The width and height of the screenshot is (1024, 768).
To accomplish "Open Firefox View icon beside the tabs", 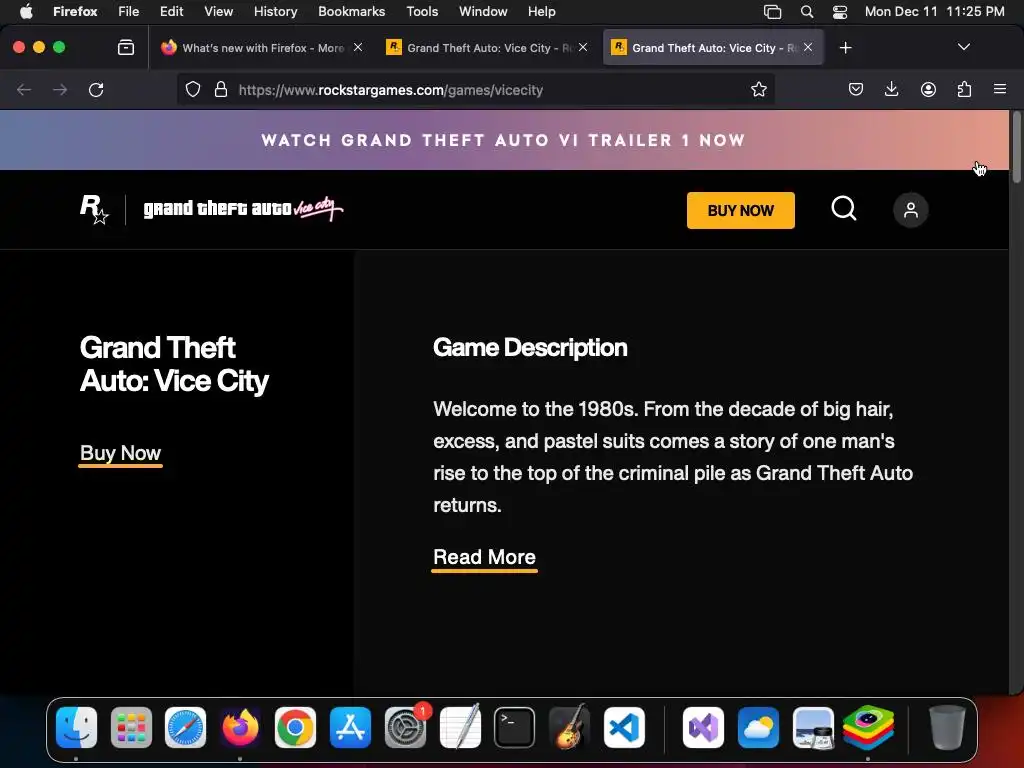I will pos(126,47).
